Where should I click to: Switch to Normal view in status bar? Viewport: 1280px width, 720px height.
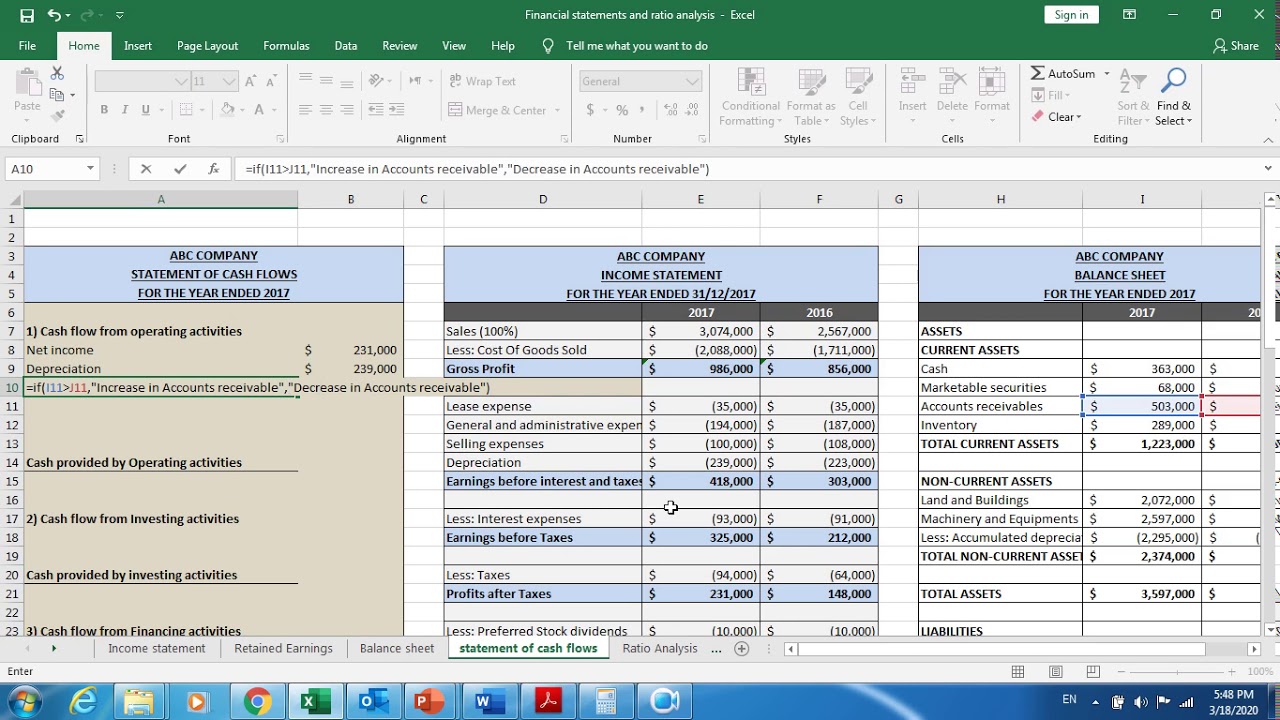[x=1018, y=672]
